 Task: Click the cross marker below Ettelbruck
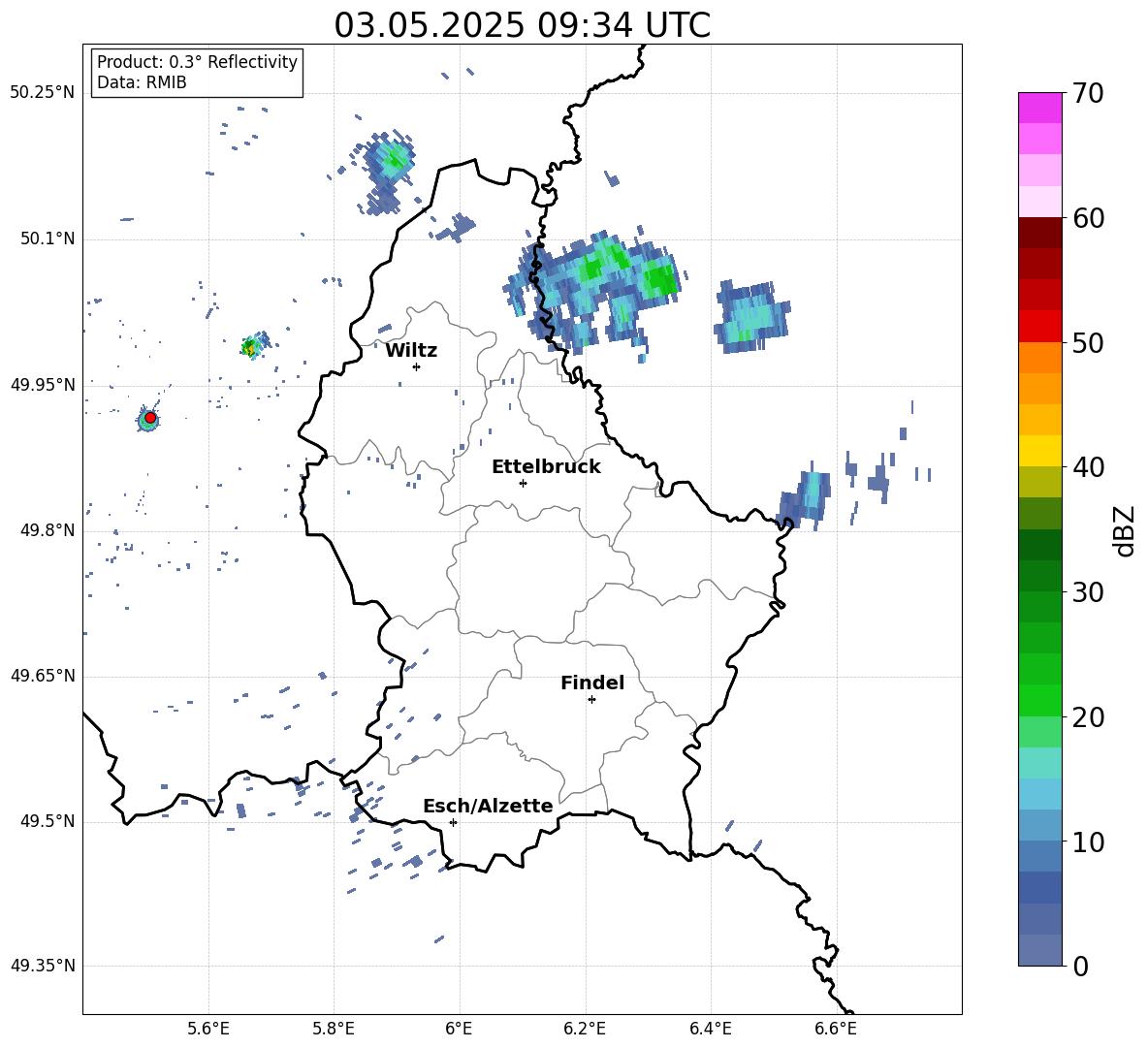523,483
